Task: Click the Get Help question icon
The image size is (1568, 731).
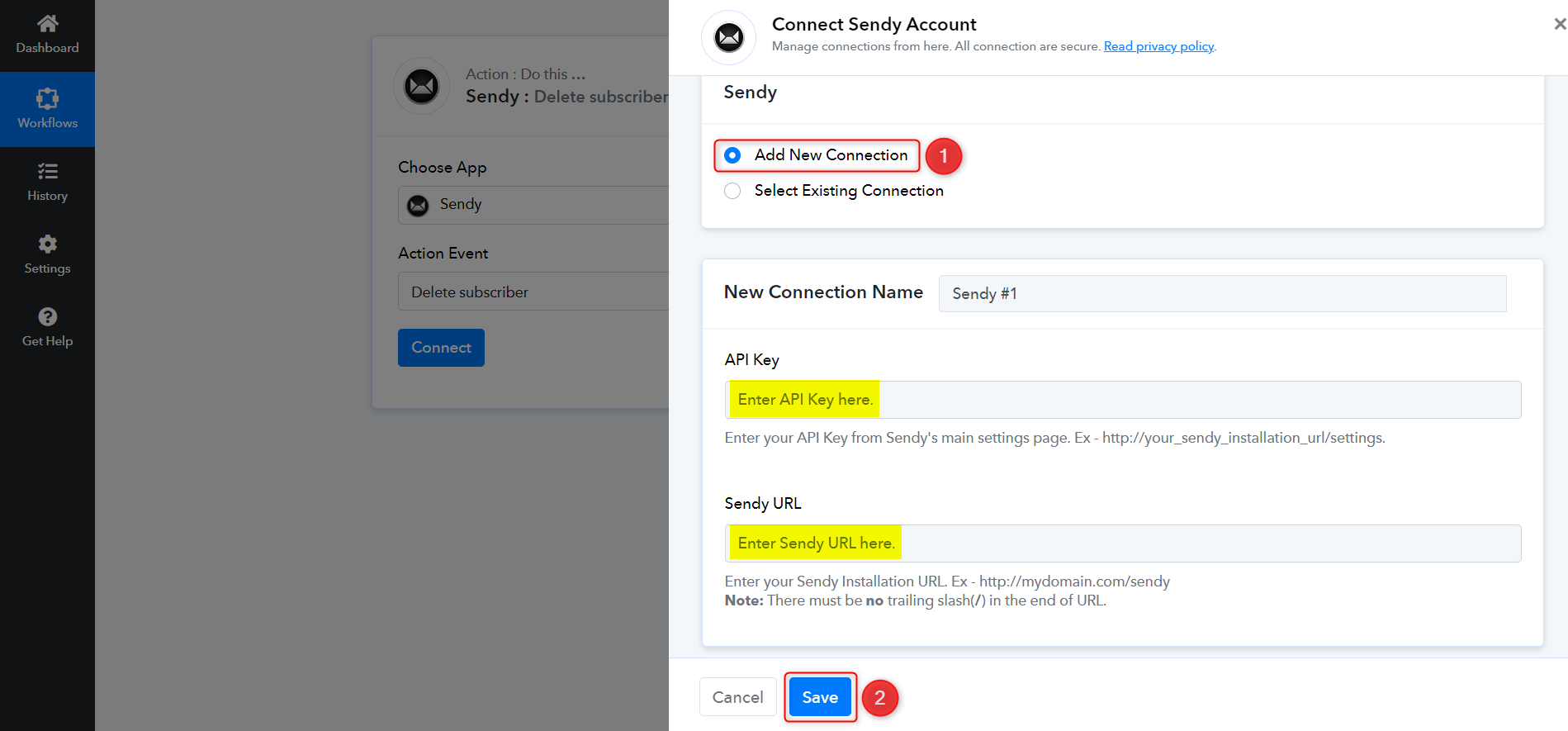Action: 48,316
